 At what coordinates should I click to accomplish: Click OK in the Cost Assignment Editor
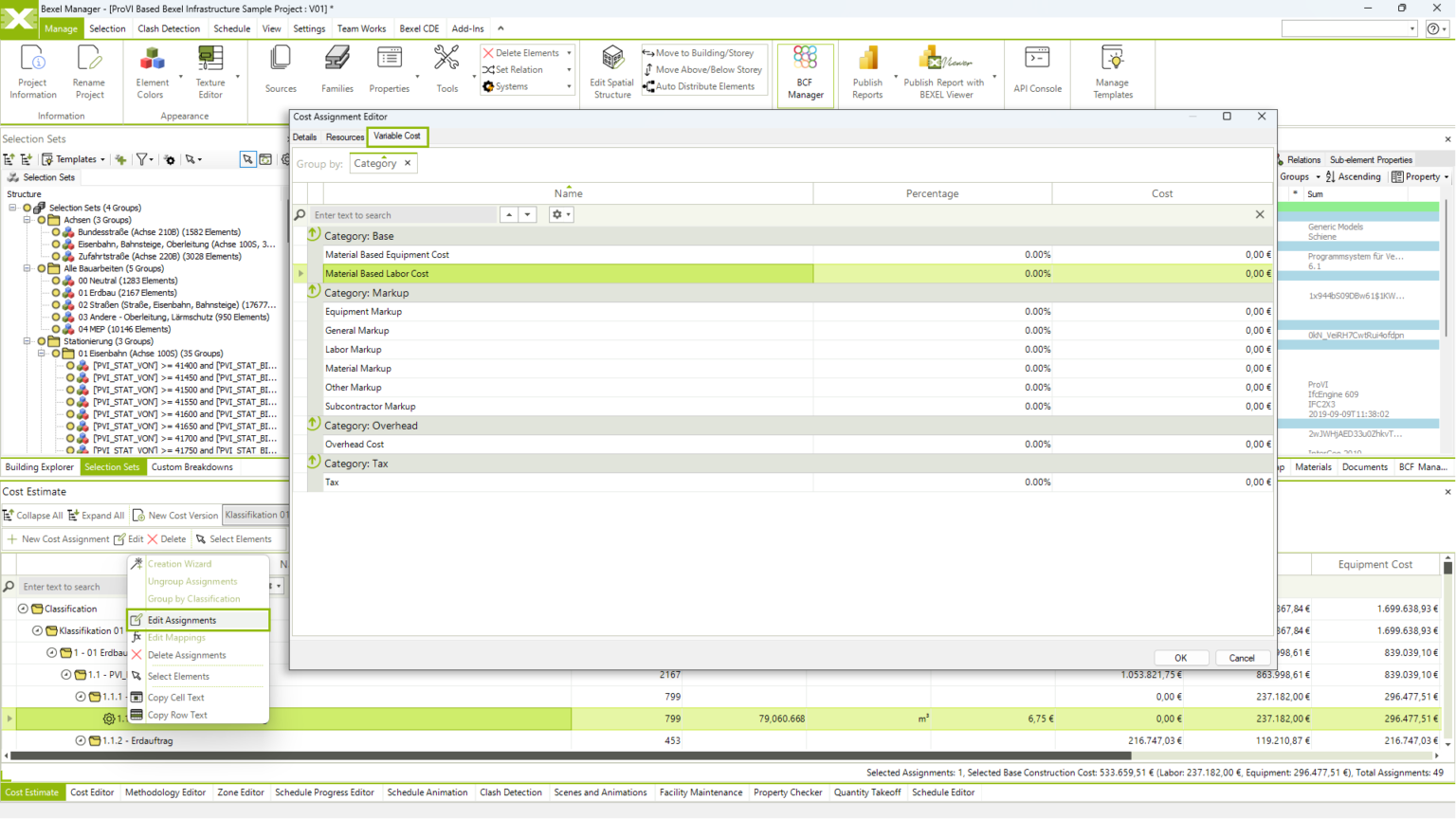pyautogui.click(x=1181, y=657)
